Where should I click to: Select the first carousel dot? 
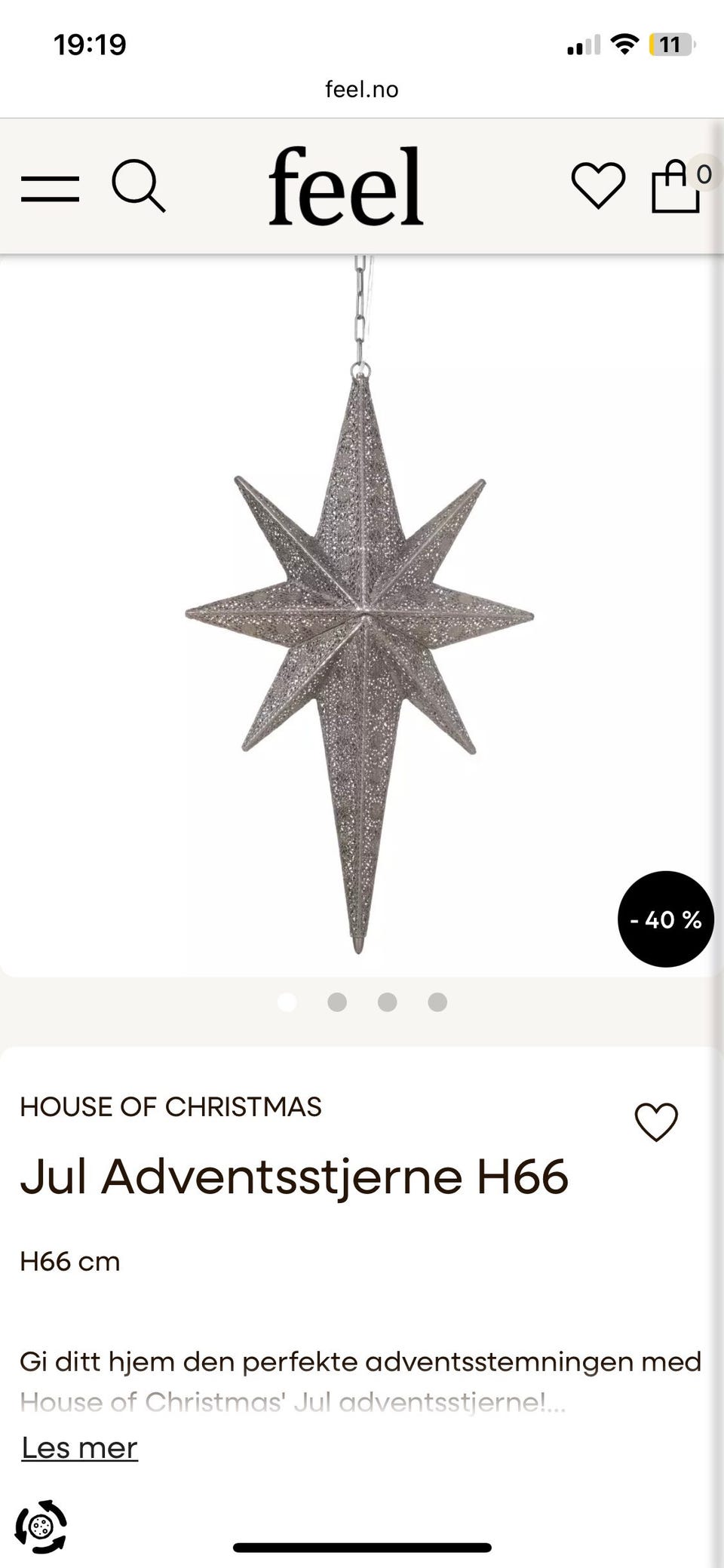click(x=287, y=1002)
